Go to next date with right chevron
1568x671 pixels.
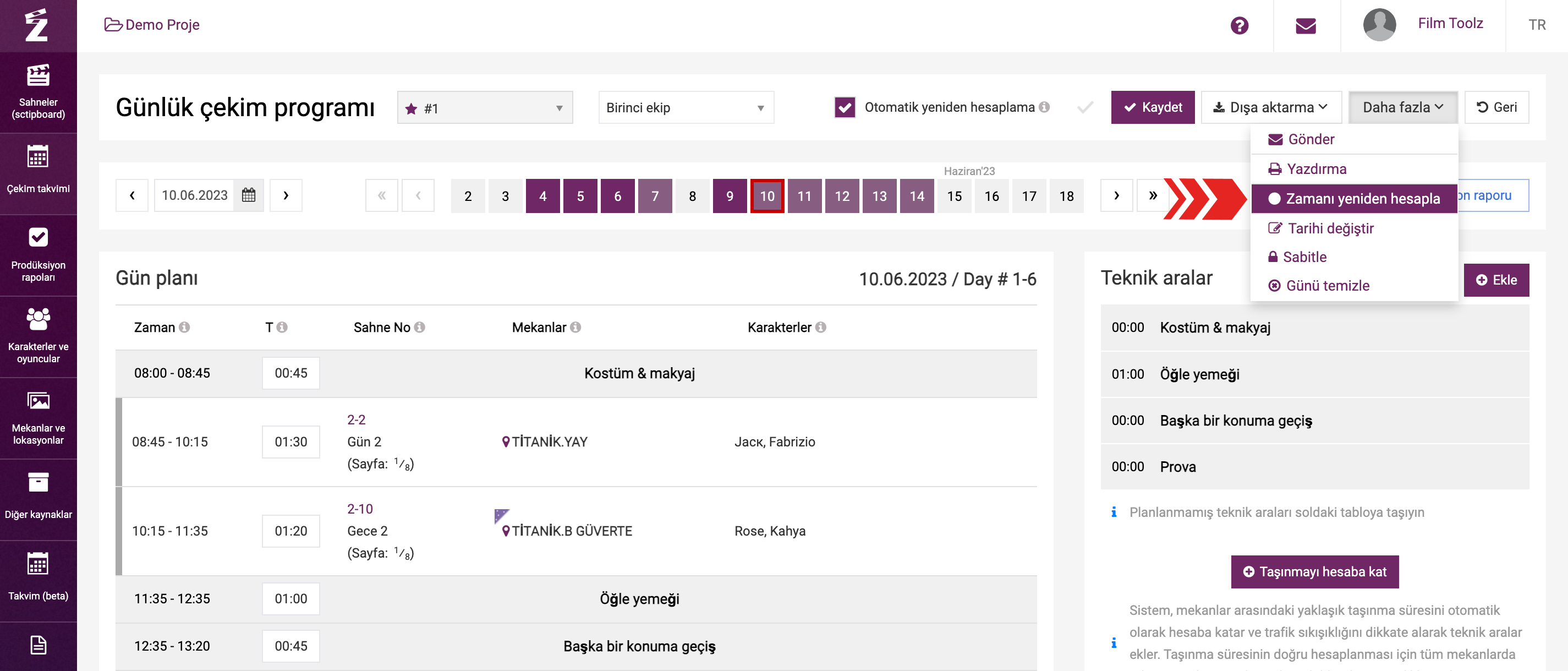[x=286, y=195]
